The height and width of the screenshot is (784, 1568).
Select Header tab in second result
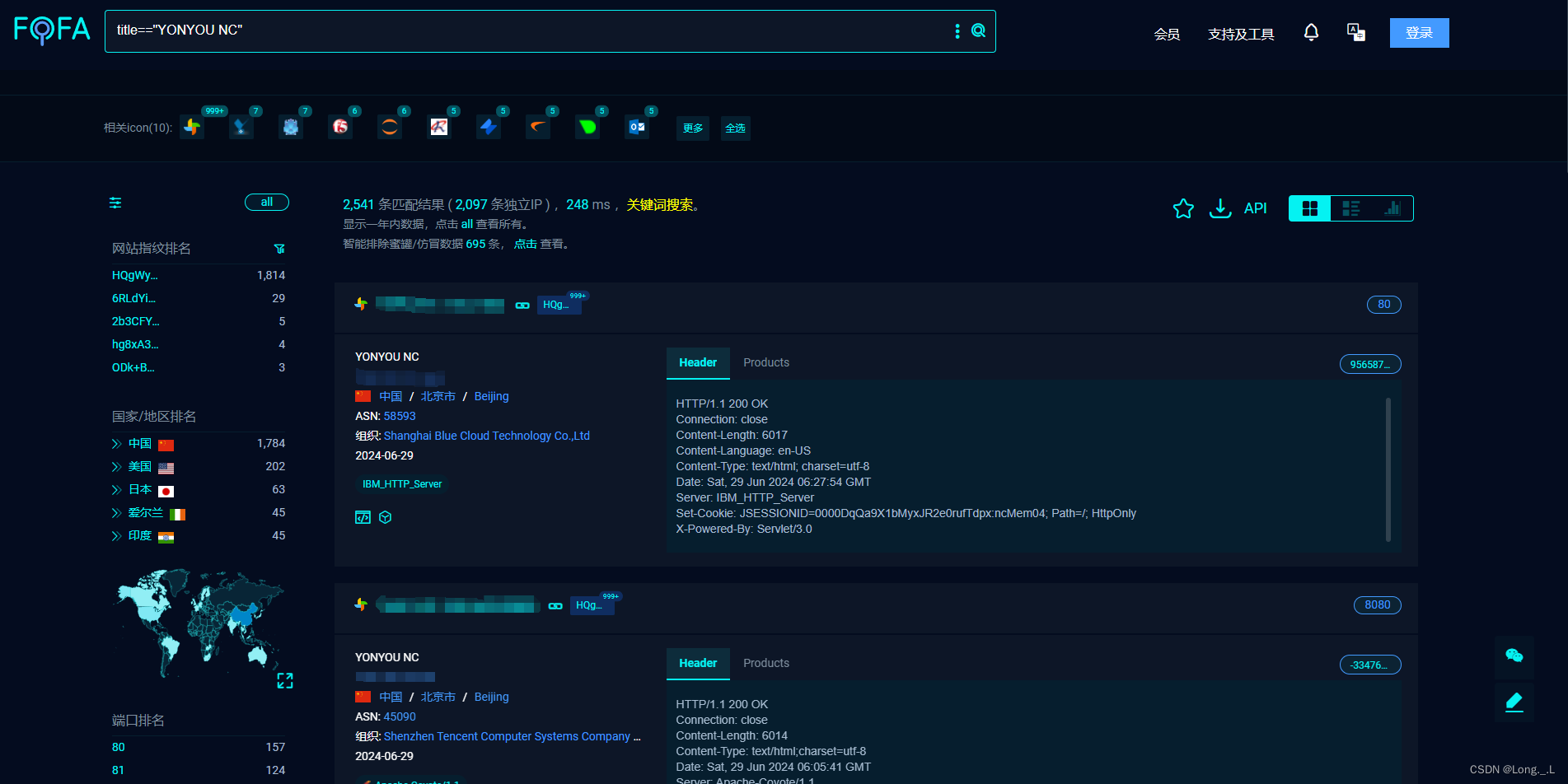click(x=698, y=663)
